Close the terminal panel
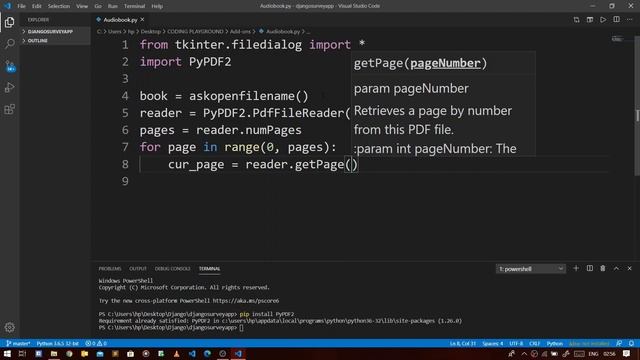Viewport: 640px width, 360px height. click(629, 268)
